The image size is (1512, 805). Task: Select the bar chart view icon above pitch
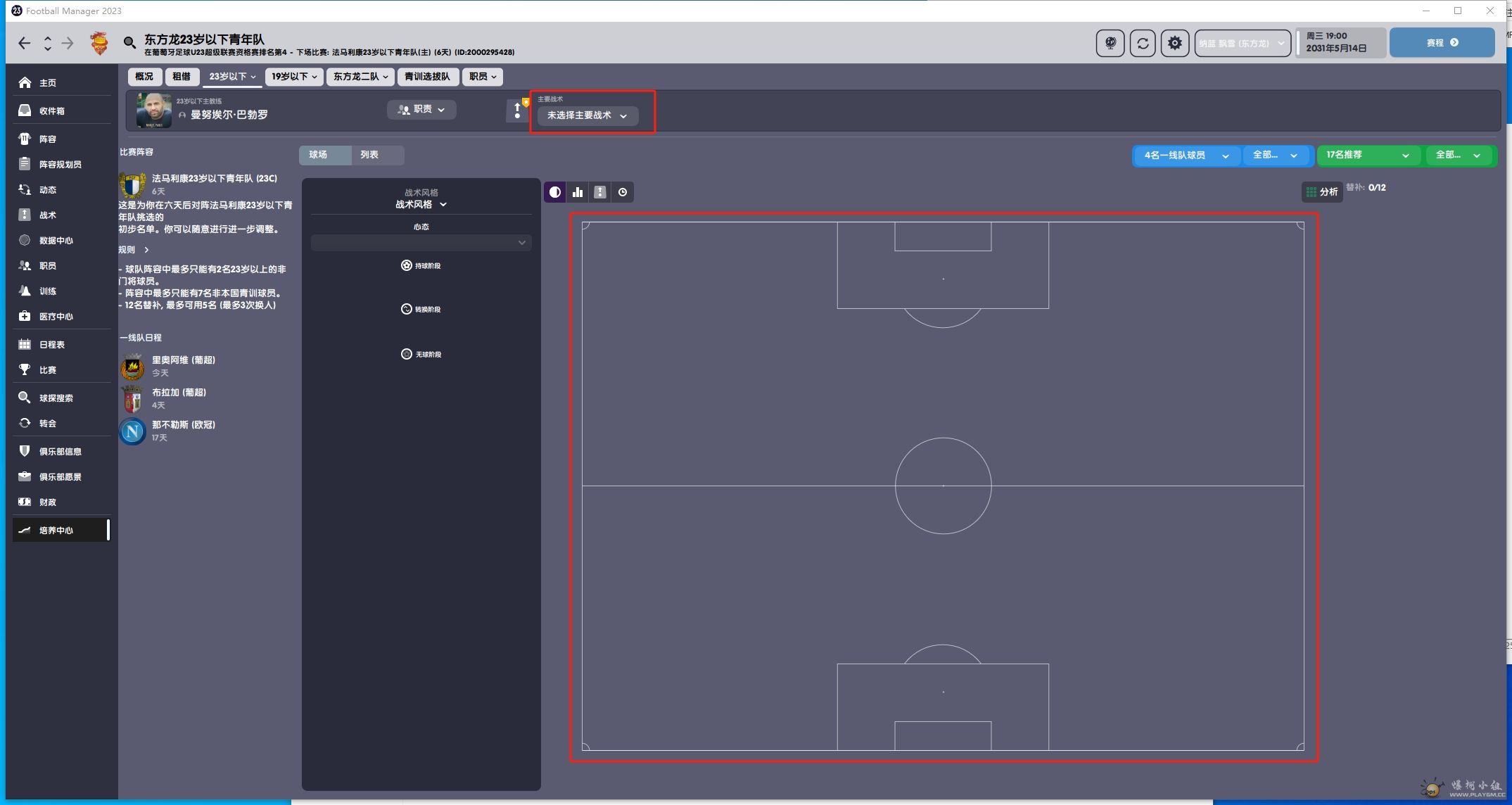(x=578, y=192)
